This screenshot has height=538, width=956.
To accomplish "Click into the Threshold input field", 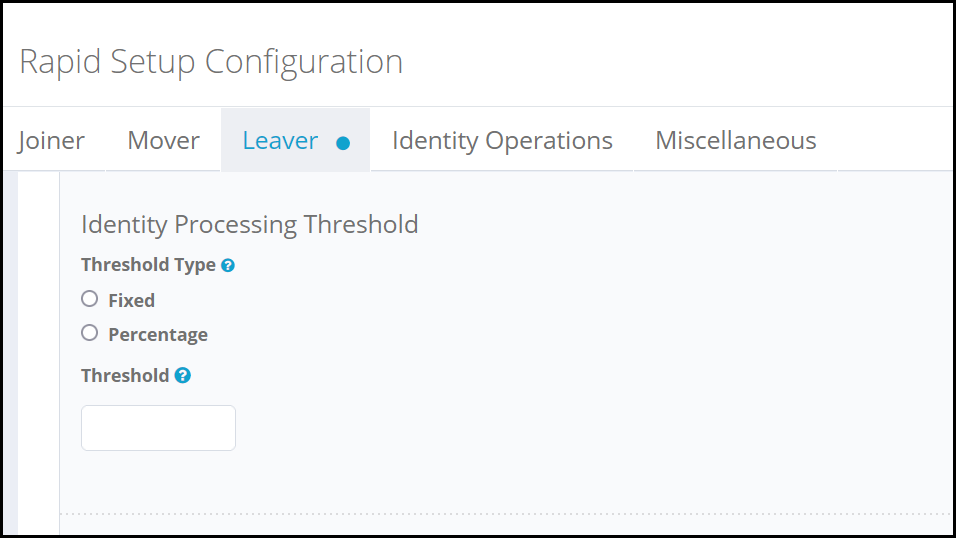I will point(158,428).
